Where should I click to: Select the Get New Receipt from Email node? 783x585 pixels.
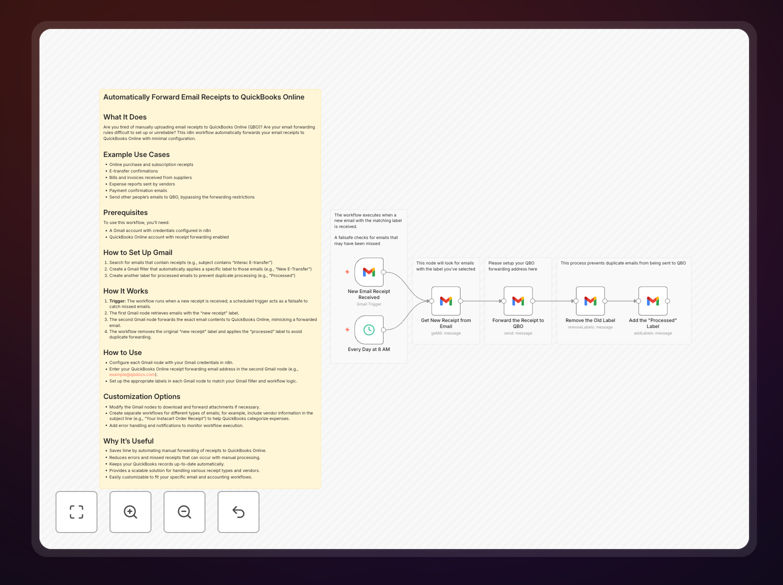click(446, 301)
